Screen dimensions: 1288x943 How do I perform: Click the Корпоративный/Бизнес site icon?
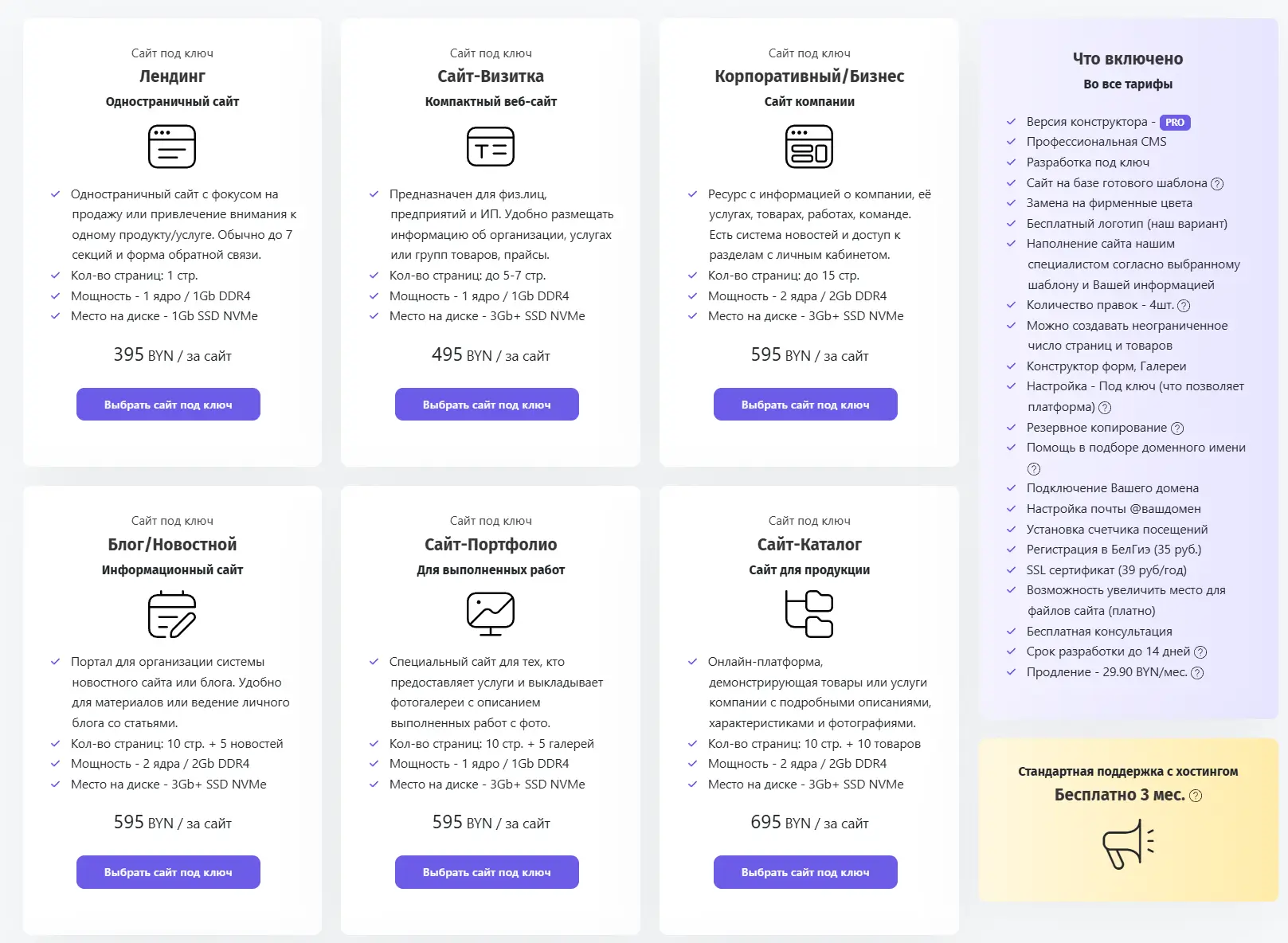point(809,147)
